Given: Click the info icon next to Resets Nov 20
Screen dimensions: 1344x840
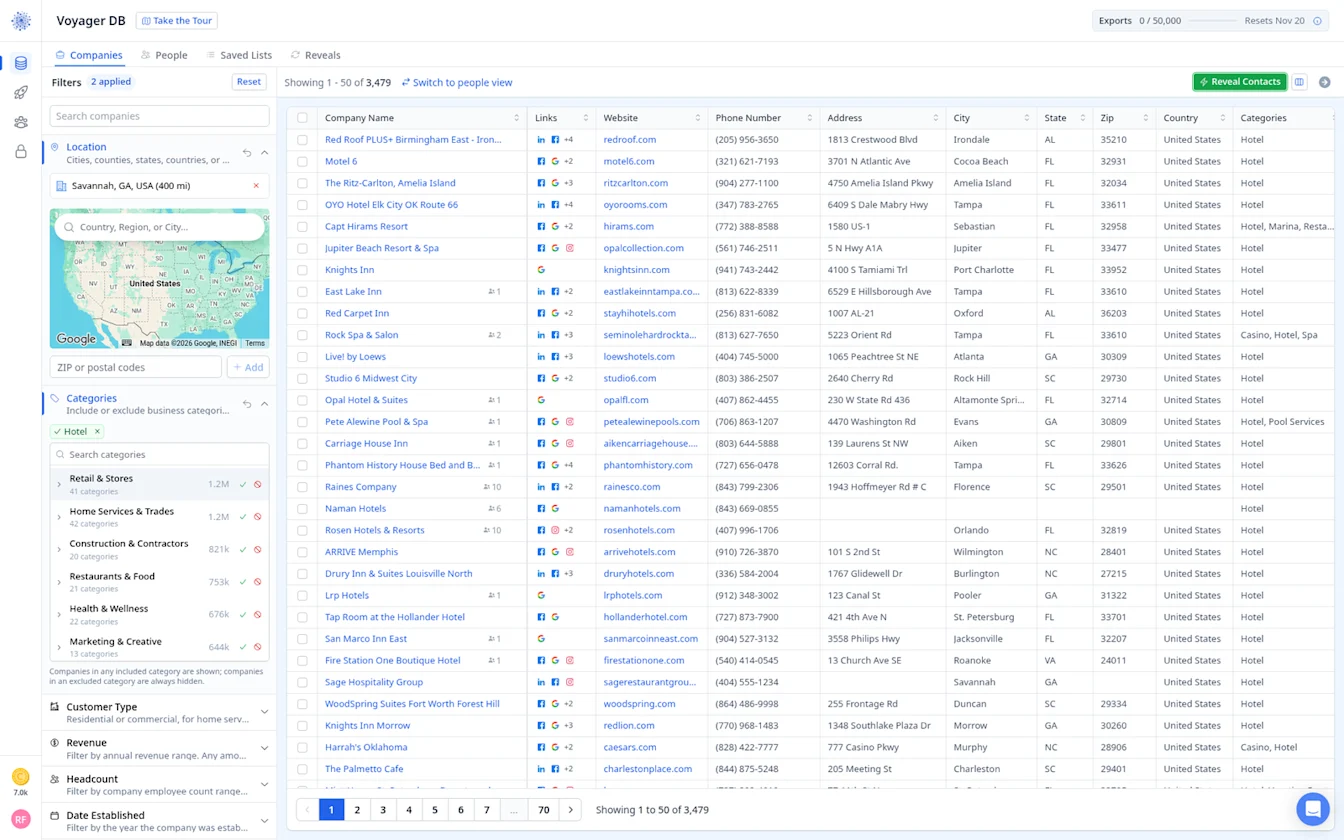Looking at the screenshot, I should 1317,21.
